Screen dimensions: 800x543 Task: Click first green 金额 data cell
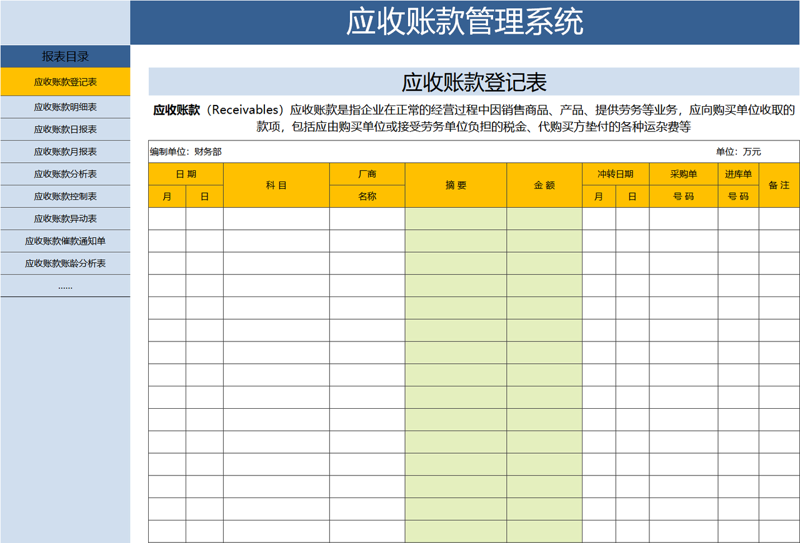tap(544, 218)
